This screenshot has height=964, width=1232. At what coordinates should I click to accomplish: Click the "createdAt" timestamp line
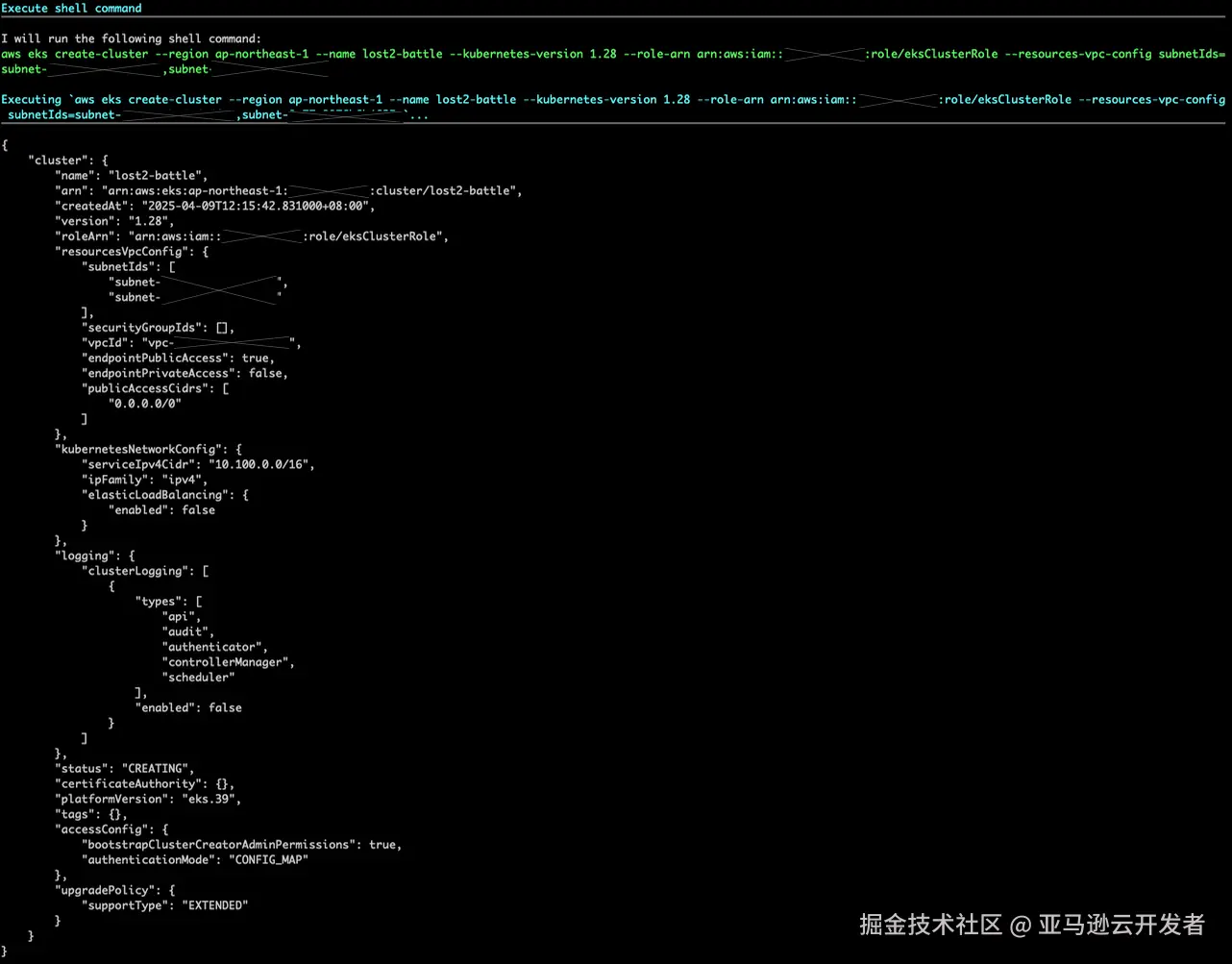coord(215,206)
